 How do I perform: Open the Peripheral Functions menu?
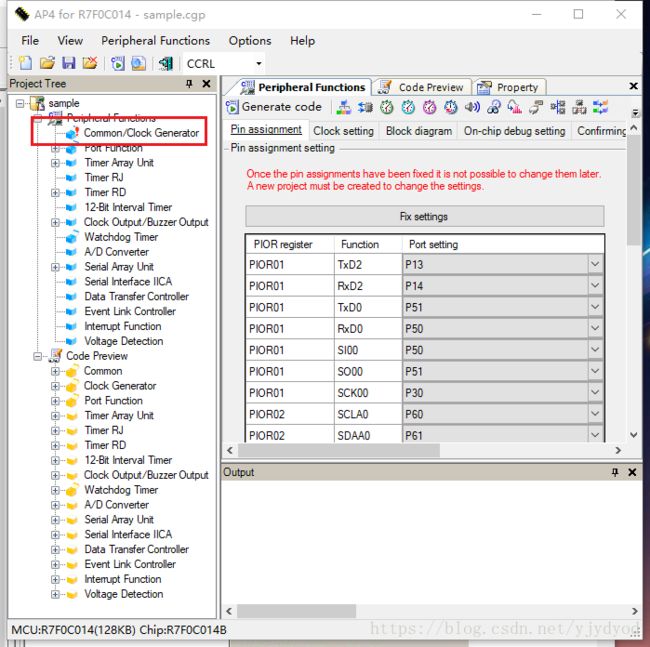click(155, 41)
